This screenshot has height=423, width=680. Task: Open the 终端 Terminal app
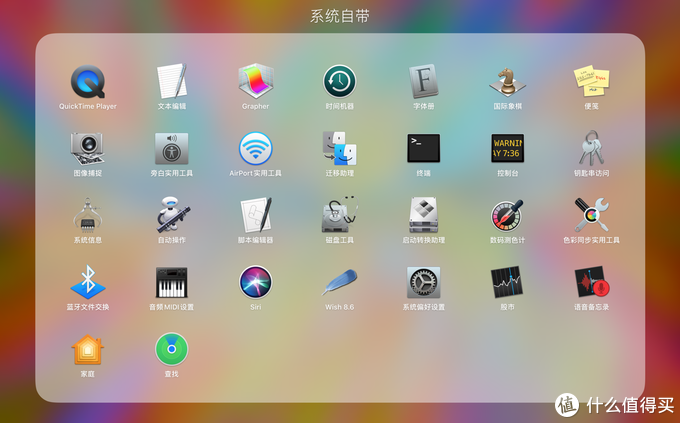pyautogui.click(x=424, y=148)
